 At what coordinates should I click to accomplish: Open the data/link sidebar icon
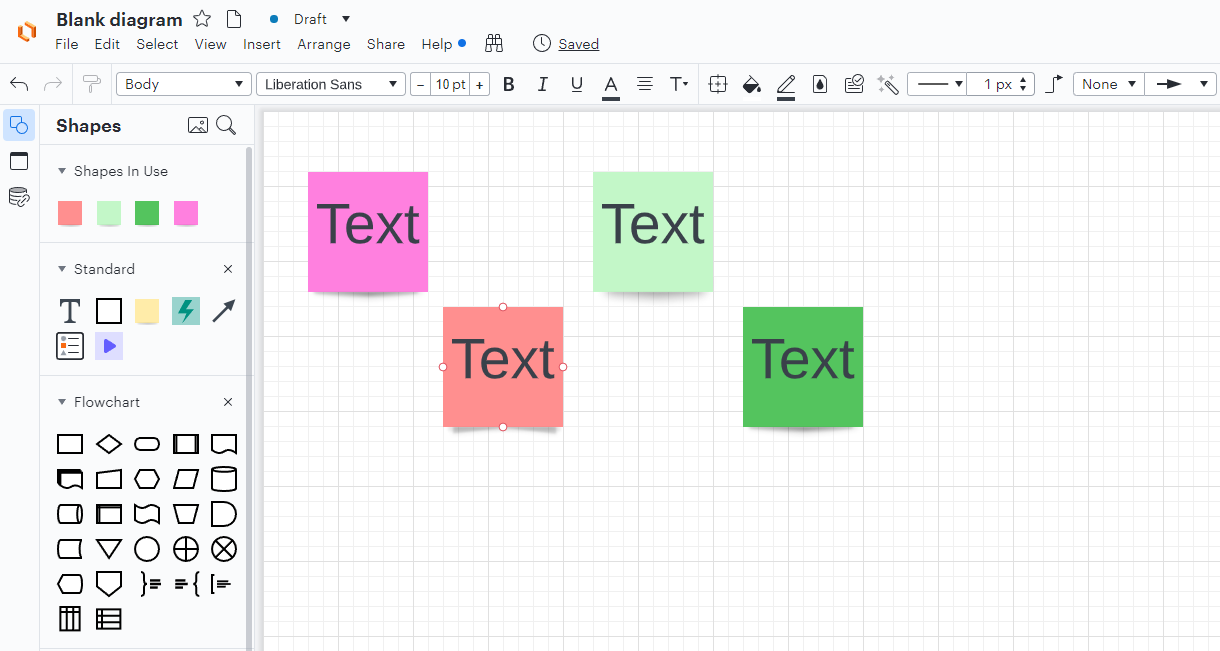coord(19,197)
